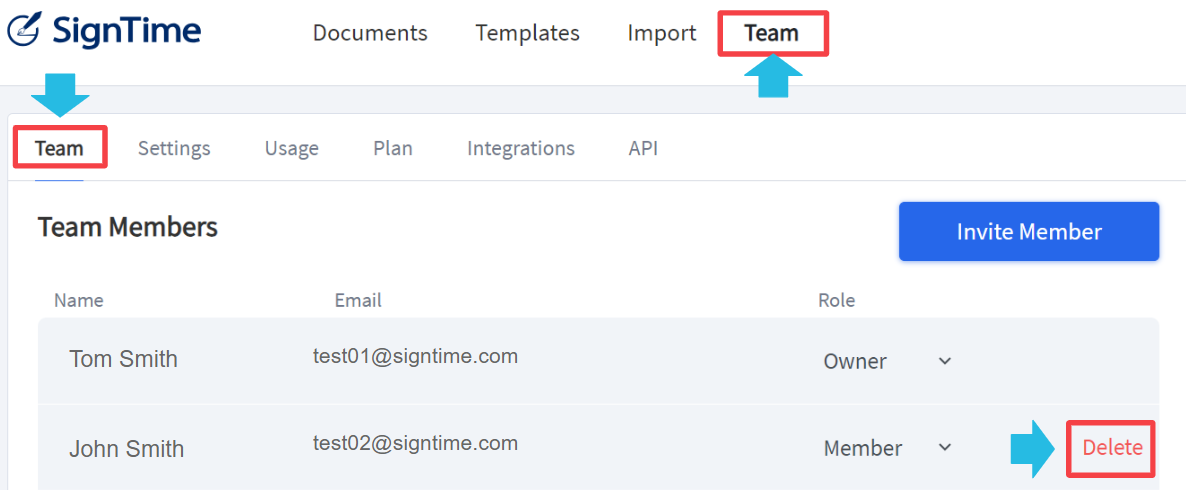
Task: Expand John Smith's Member role dropdown
Action: coord(887,448)
